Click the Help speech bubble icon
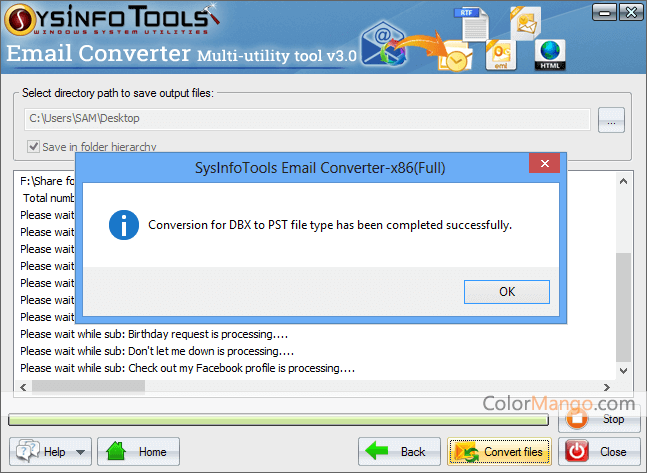Viewport: 647px width, 473px height. pyautogui.click(x=28, y=451)
